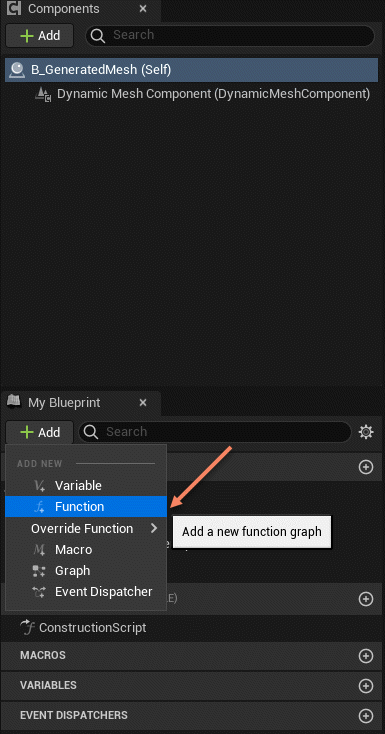This screenshot has width=385, height=734.
Task: Choose Graph from Add New menu
Action: pyautogui.click(x=86, y=571)
